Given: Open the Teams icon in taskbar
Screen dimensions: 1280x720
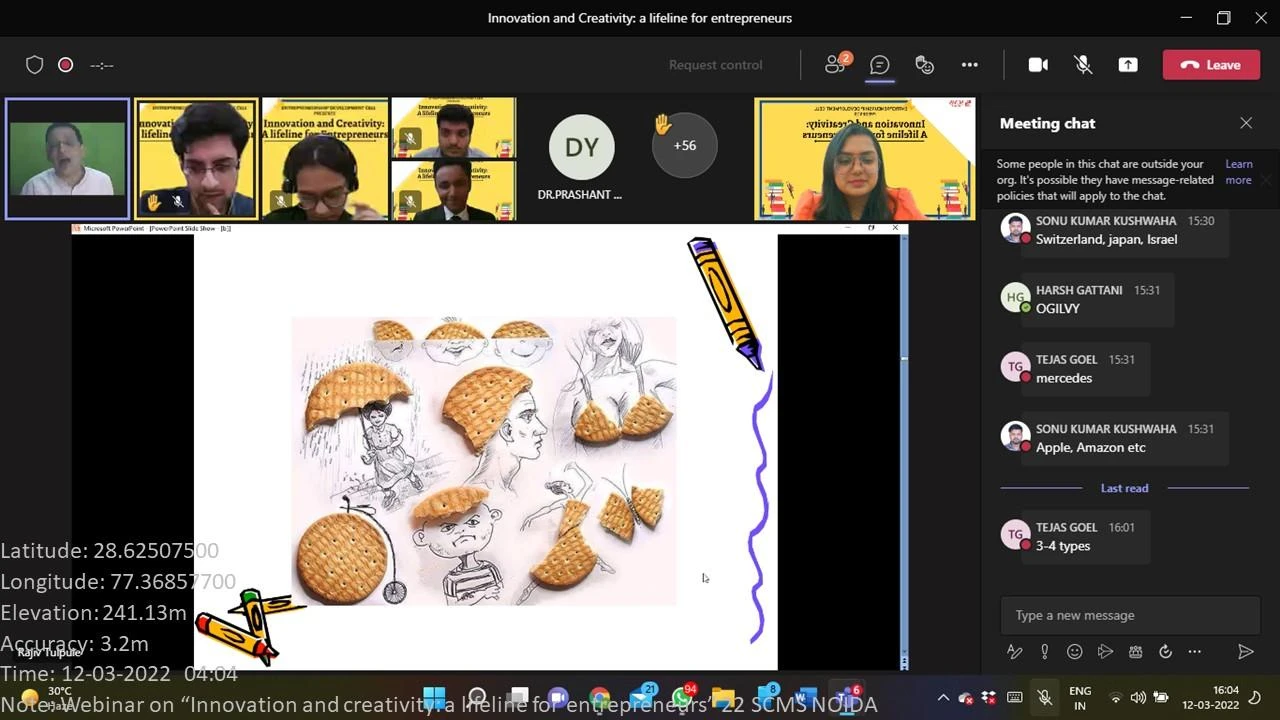Looking at the screenshot, I should [x=849, y=697].
